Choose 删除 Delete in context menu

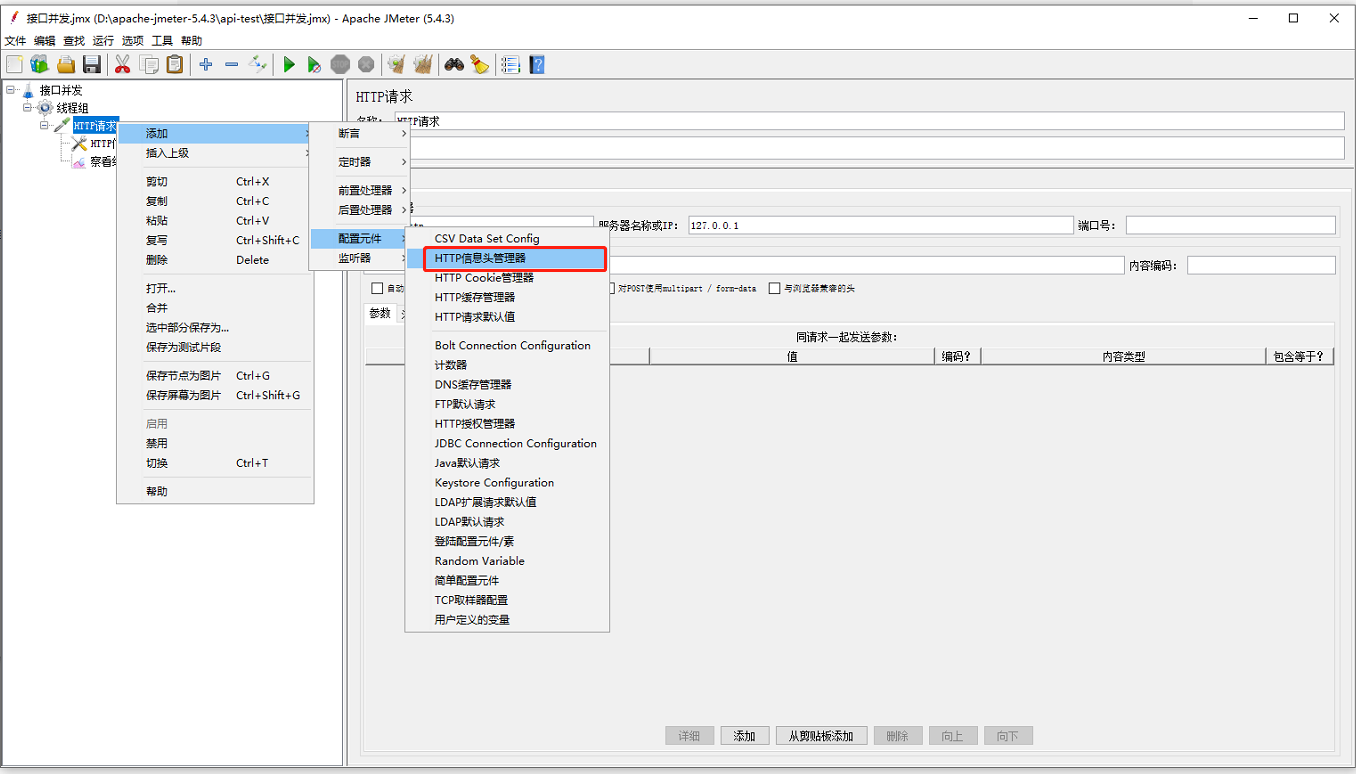(216, 260)
